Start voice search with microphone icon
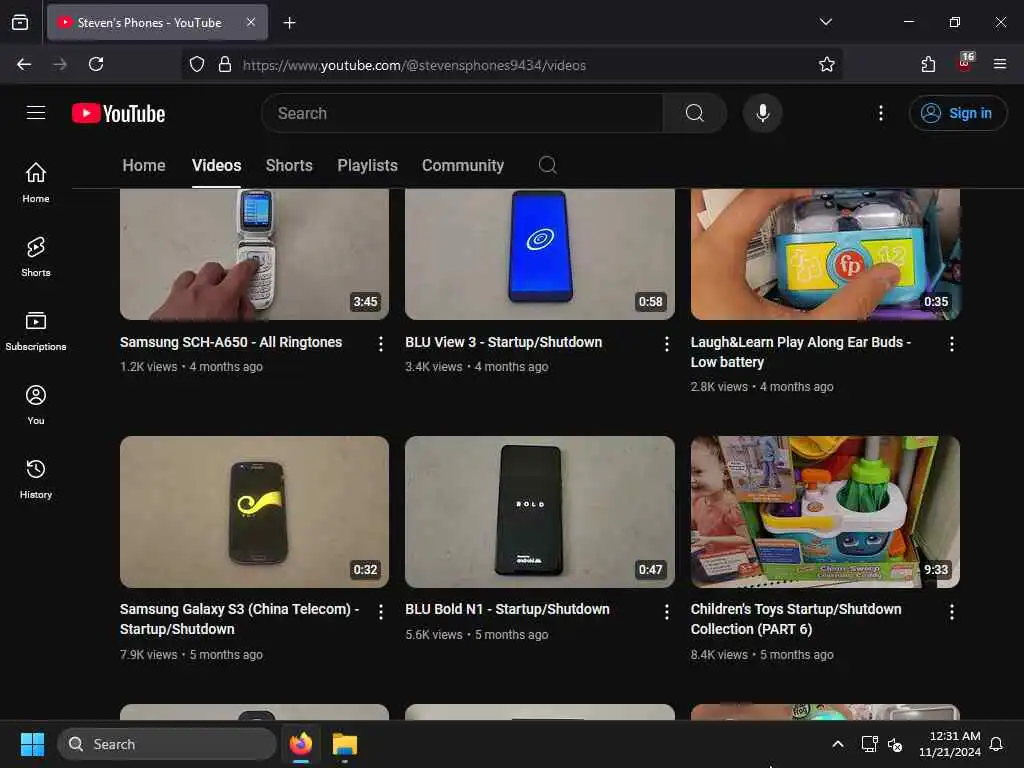1024x768 pixels. coord(762,113)
